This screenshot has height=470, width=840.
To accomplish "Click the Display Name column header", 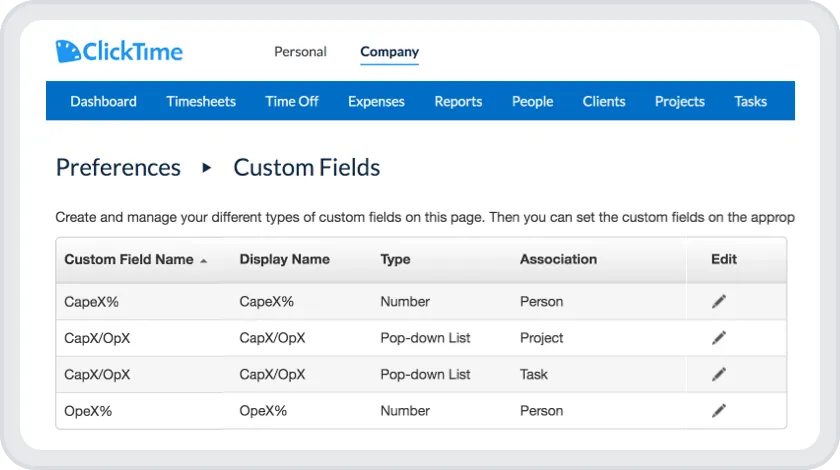I will coord(284,259).
